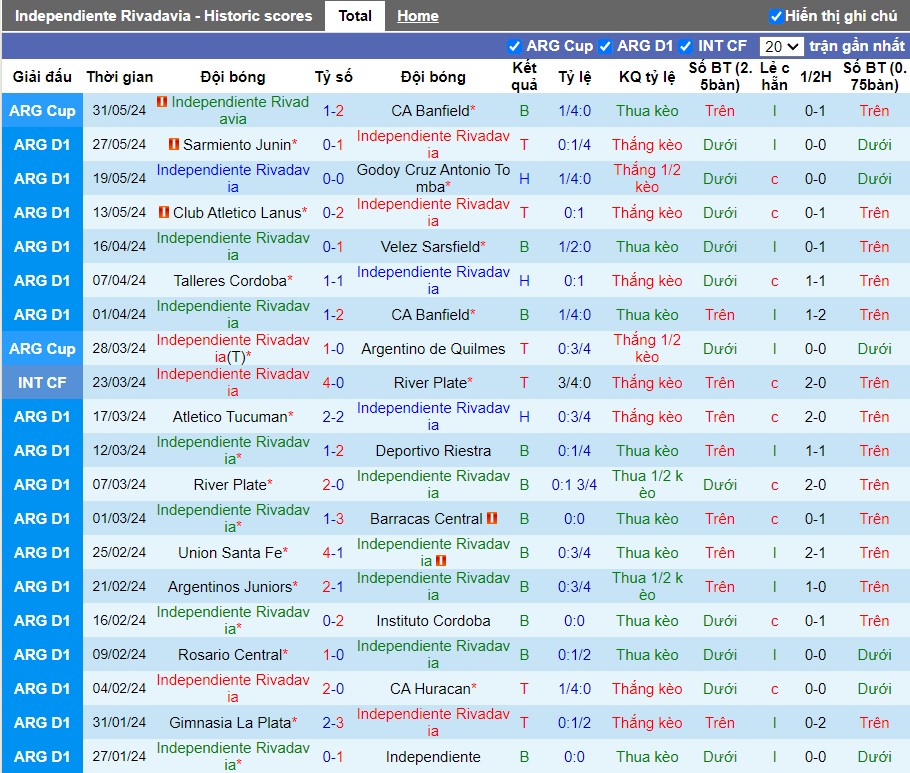
Task: Open the Home tab
Action: click(417, 16)
